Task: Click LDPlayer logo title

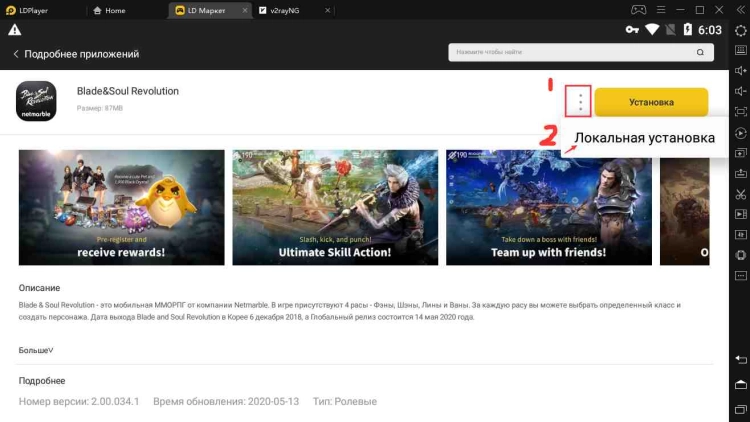Action: 27,10
